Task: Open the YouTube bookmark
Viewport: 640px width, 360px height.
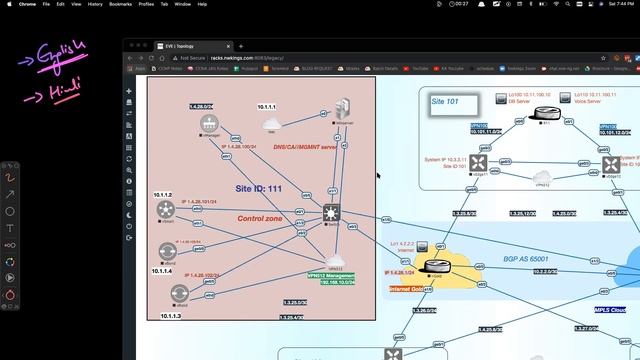Action: (416, 69)
